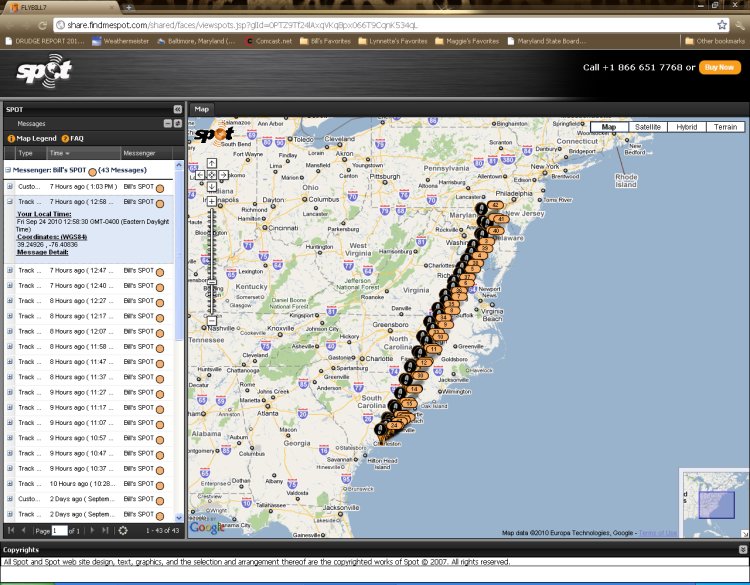Viewport: 750px width, 585px height.
Task: Pan the map left with arrow button
Action: (x=200, y=175)
